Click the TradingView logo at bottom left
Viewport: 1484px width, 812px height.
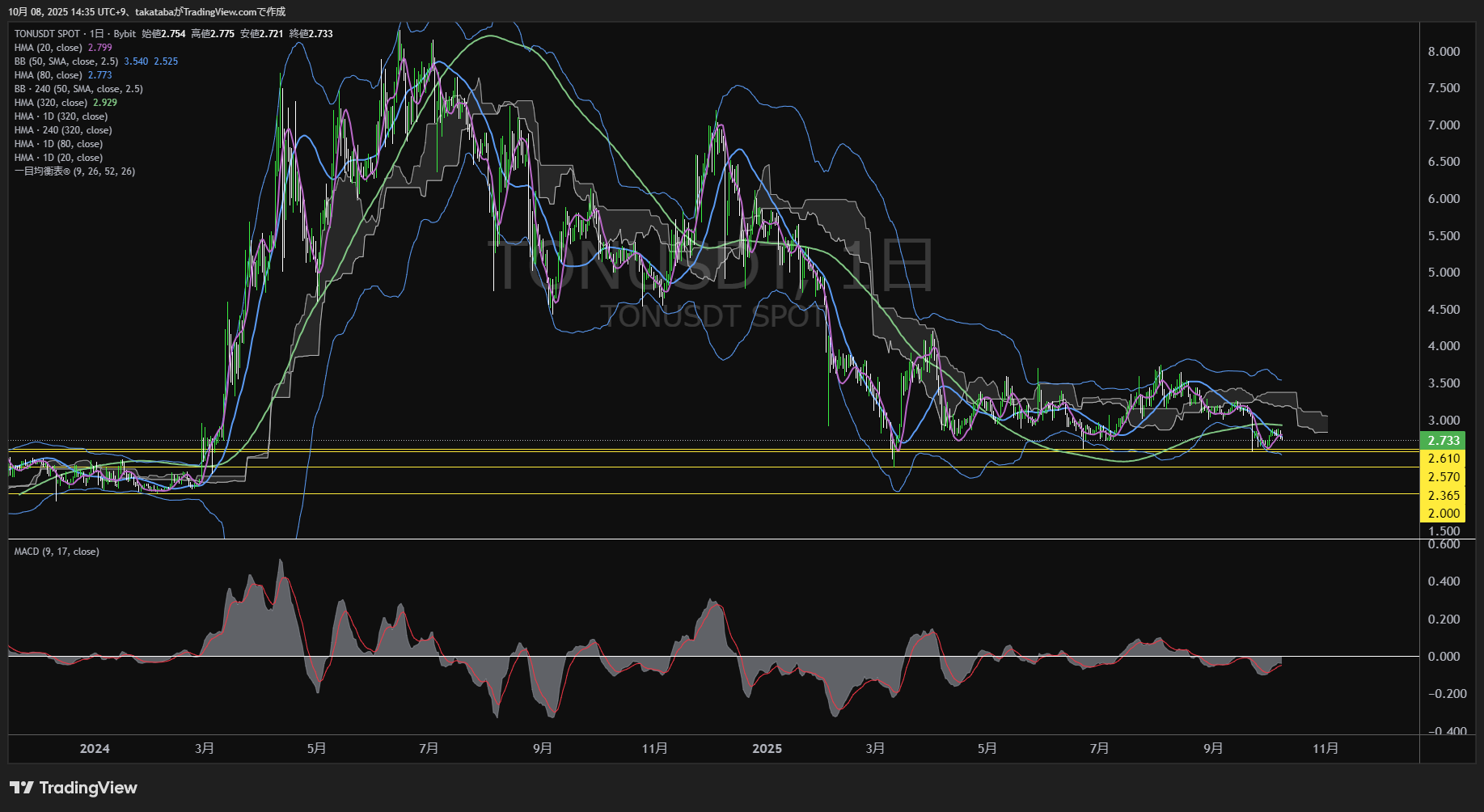[x=74, y=788]
